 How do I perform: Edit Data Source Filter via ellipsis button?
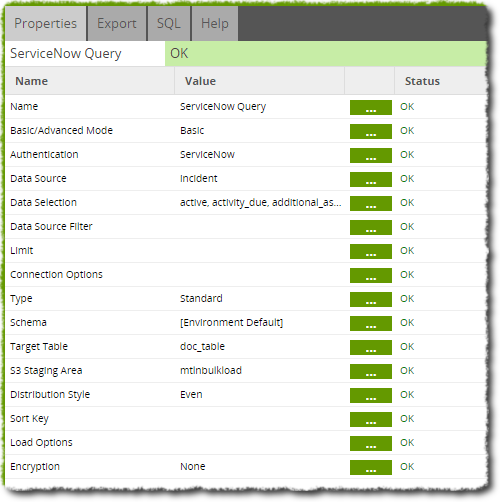pyautogui.click(x=371, y=228)
